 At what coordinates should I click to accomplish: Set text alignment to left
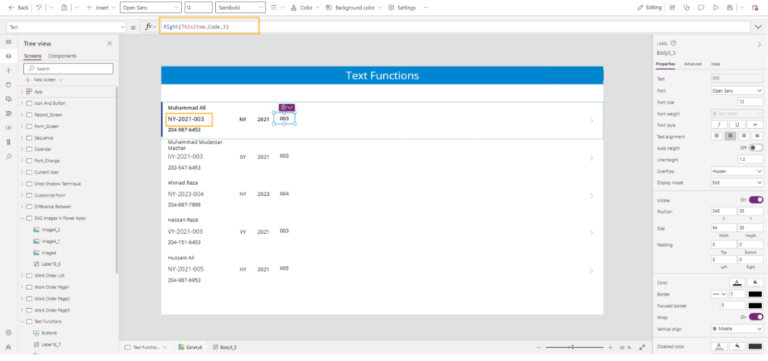(x=717, y=136)
